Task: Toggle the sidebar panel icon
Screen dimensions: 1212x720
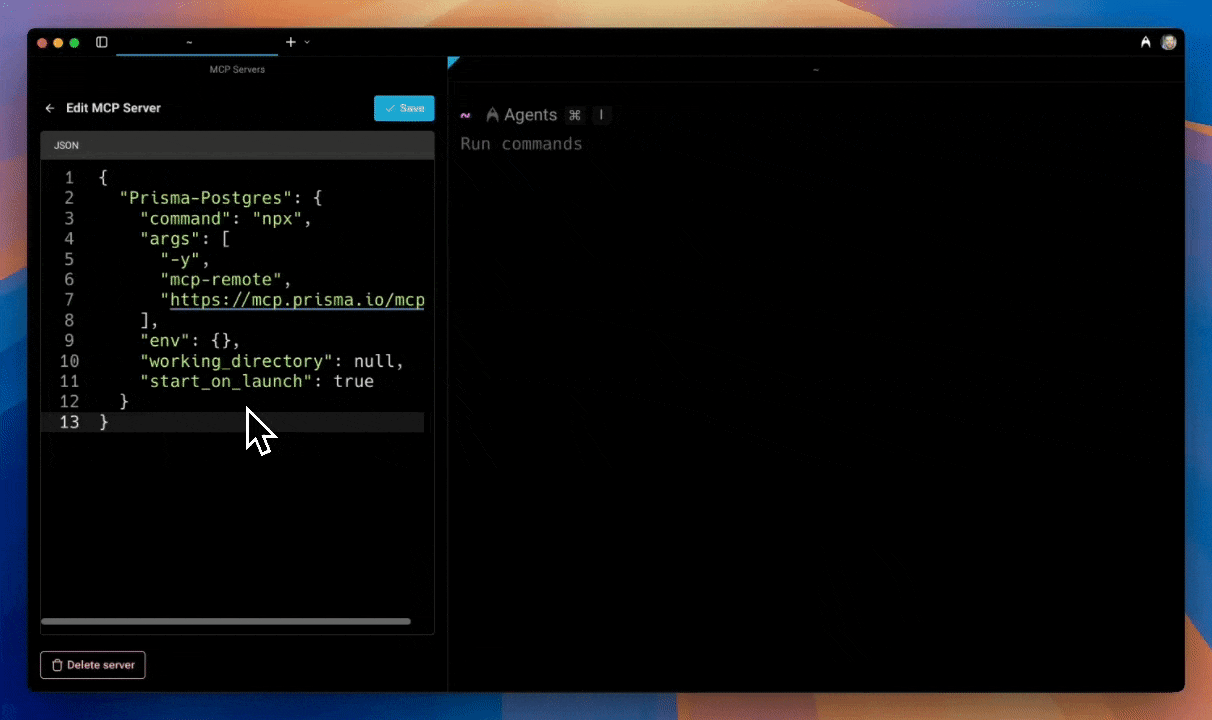Action: click(101, 42)
